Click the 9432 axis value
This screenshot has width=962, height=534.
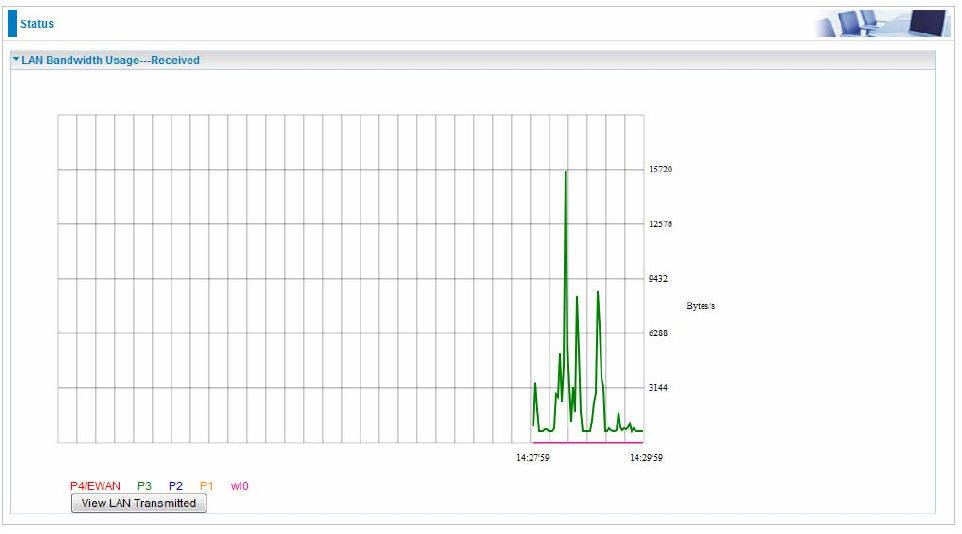tap(658, 279)
